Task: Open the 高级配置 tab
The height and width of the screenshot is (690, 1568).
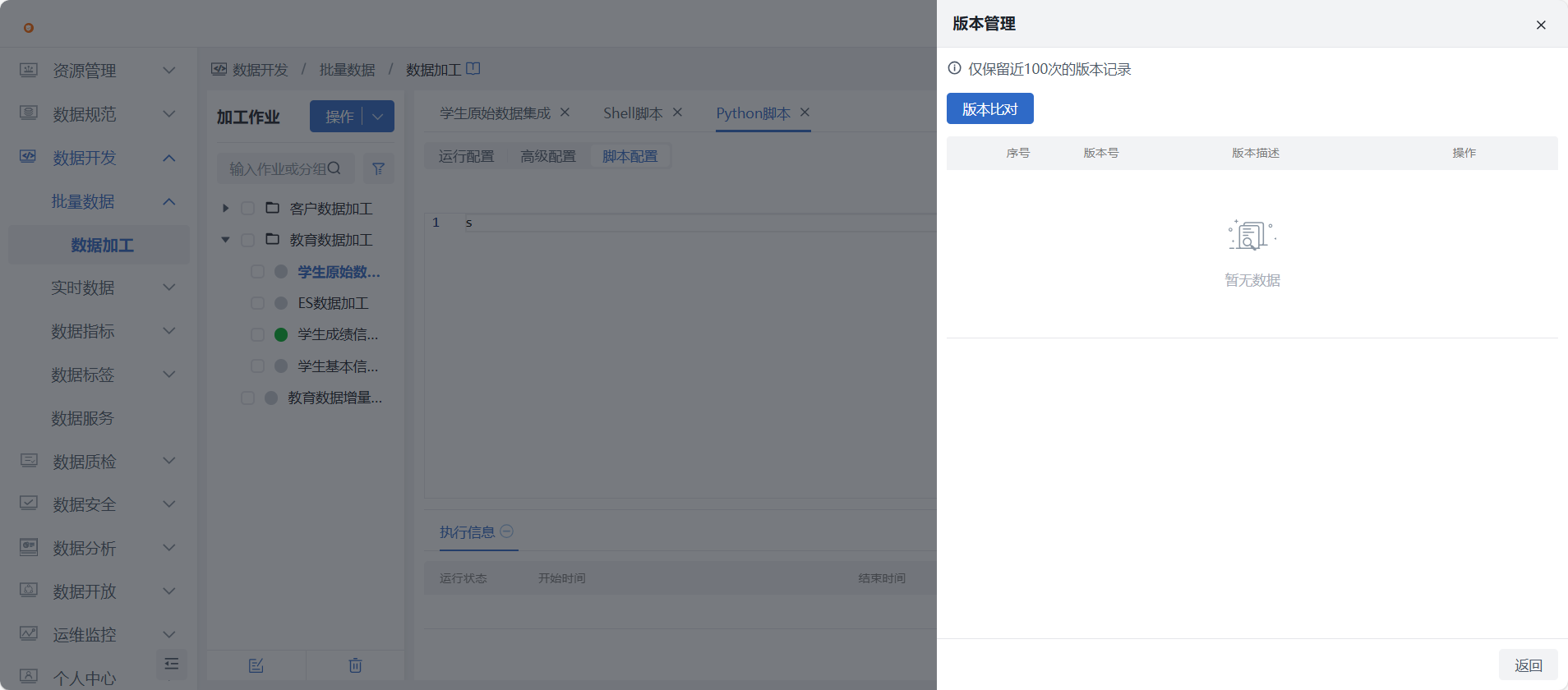Action: [548, 156]
